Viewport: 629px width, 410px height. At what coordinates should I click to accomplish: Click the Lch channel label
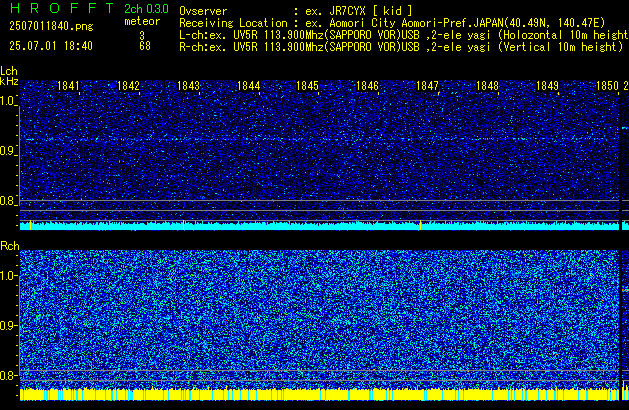click(9, 71)
